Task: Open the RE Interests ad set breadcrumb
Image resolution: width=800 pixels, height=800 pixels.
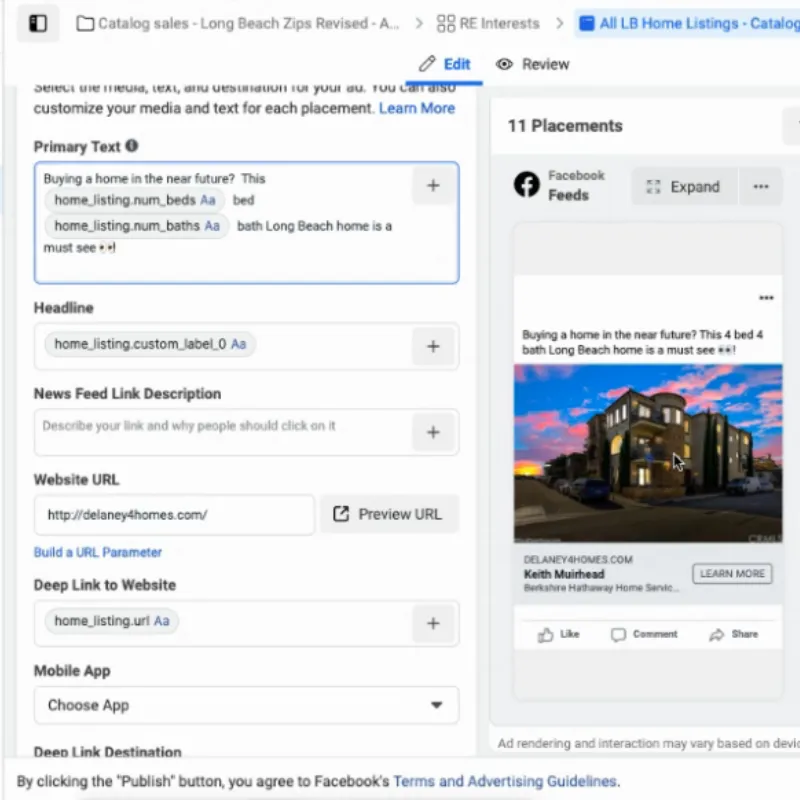Action: point(488,23)
